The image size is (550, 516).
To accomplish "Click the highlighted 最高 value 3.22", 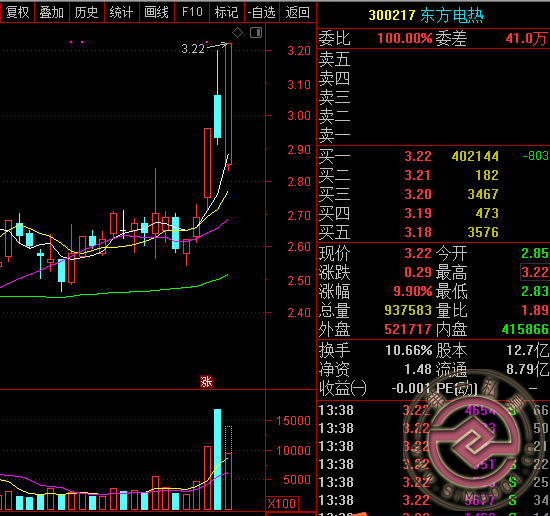I will tap(535, 272).
